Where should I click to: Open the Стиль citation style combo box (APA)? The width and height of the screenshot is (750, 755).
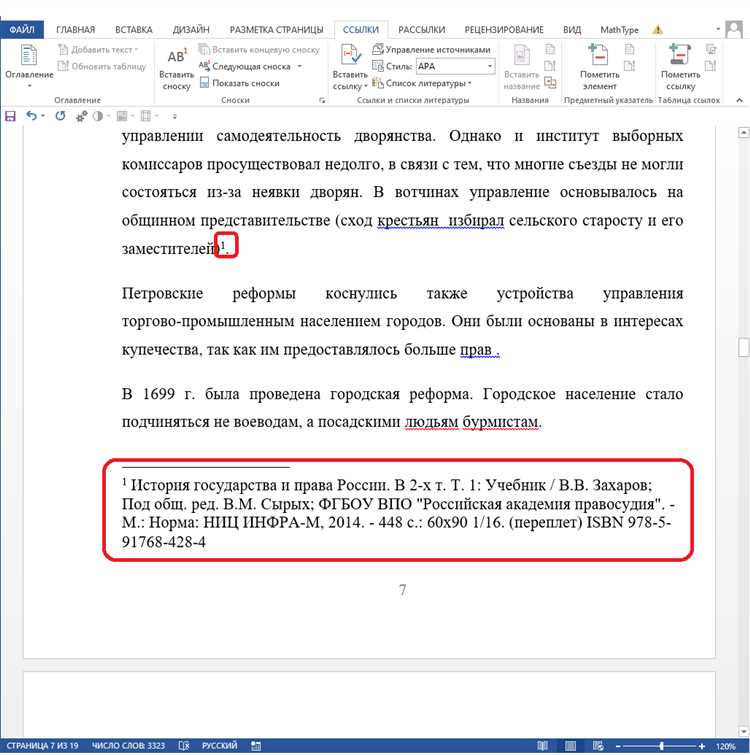[x=455, y=66]
